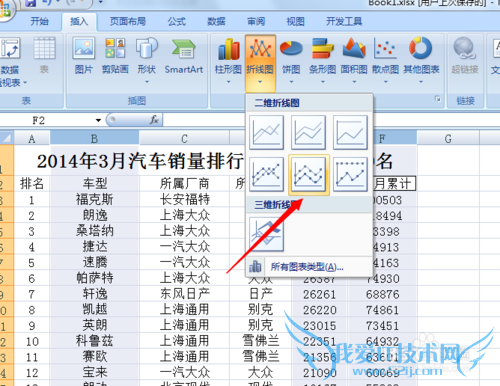Open the Bar chart (条形图) gallery

(322, 61)
